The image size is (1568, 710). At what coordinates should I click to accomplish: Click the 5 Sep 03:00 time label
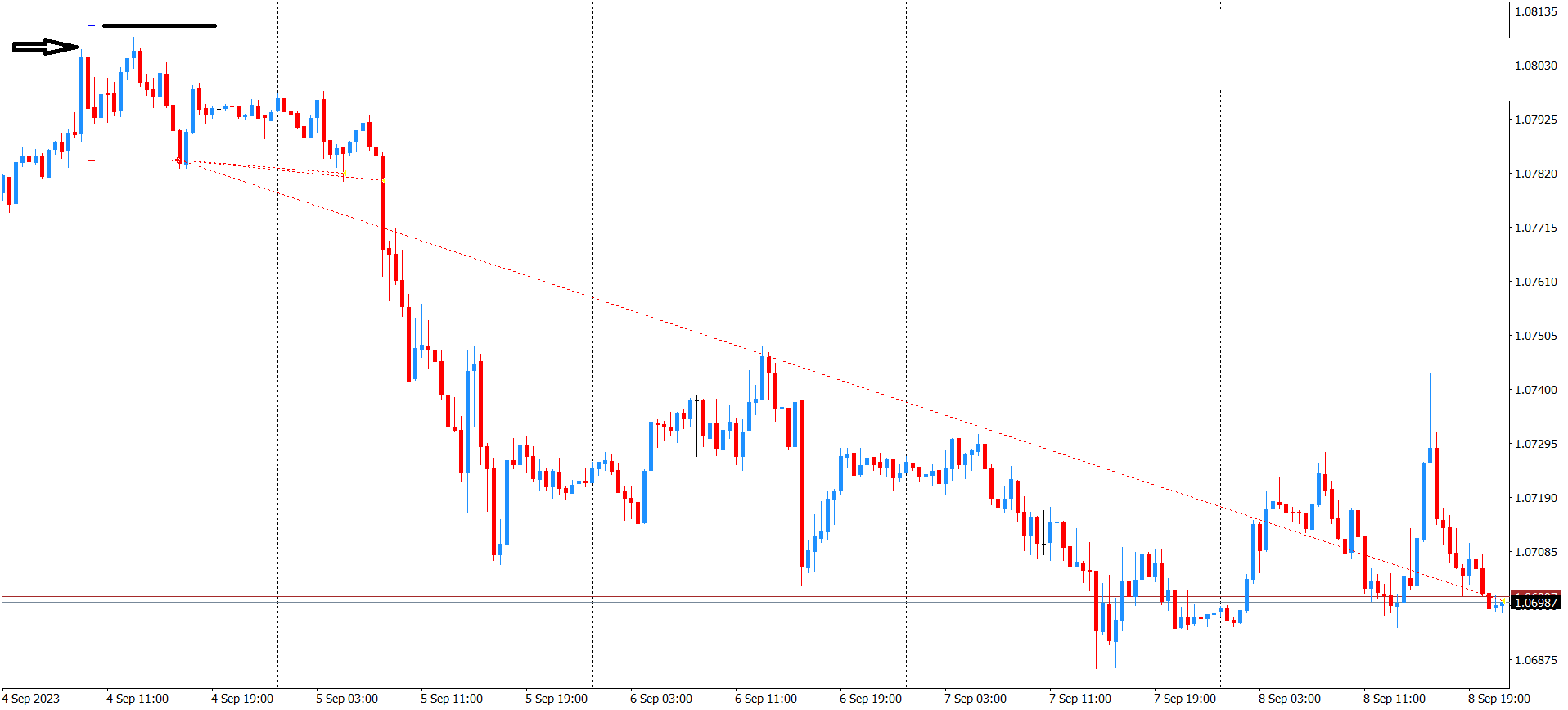347,699
